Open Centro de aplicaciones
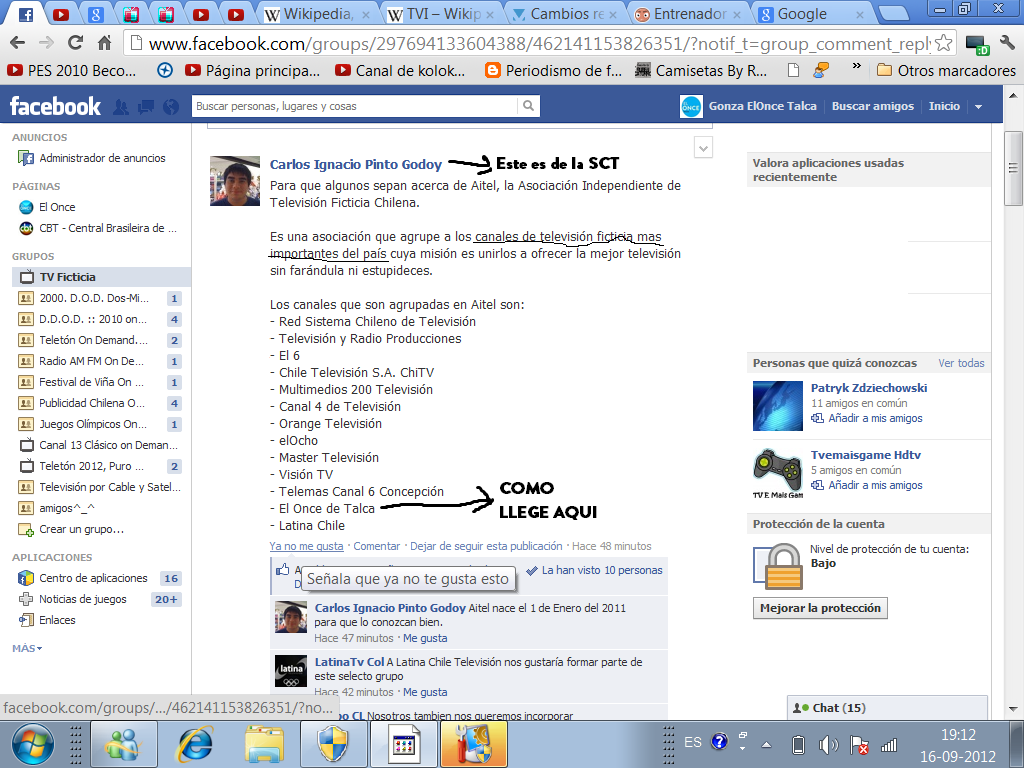Viewport: 1024px width, 768px height. point(93,578)
